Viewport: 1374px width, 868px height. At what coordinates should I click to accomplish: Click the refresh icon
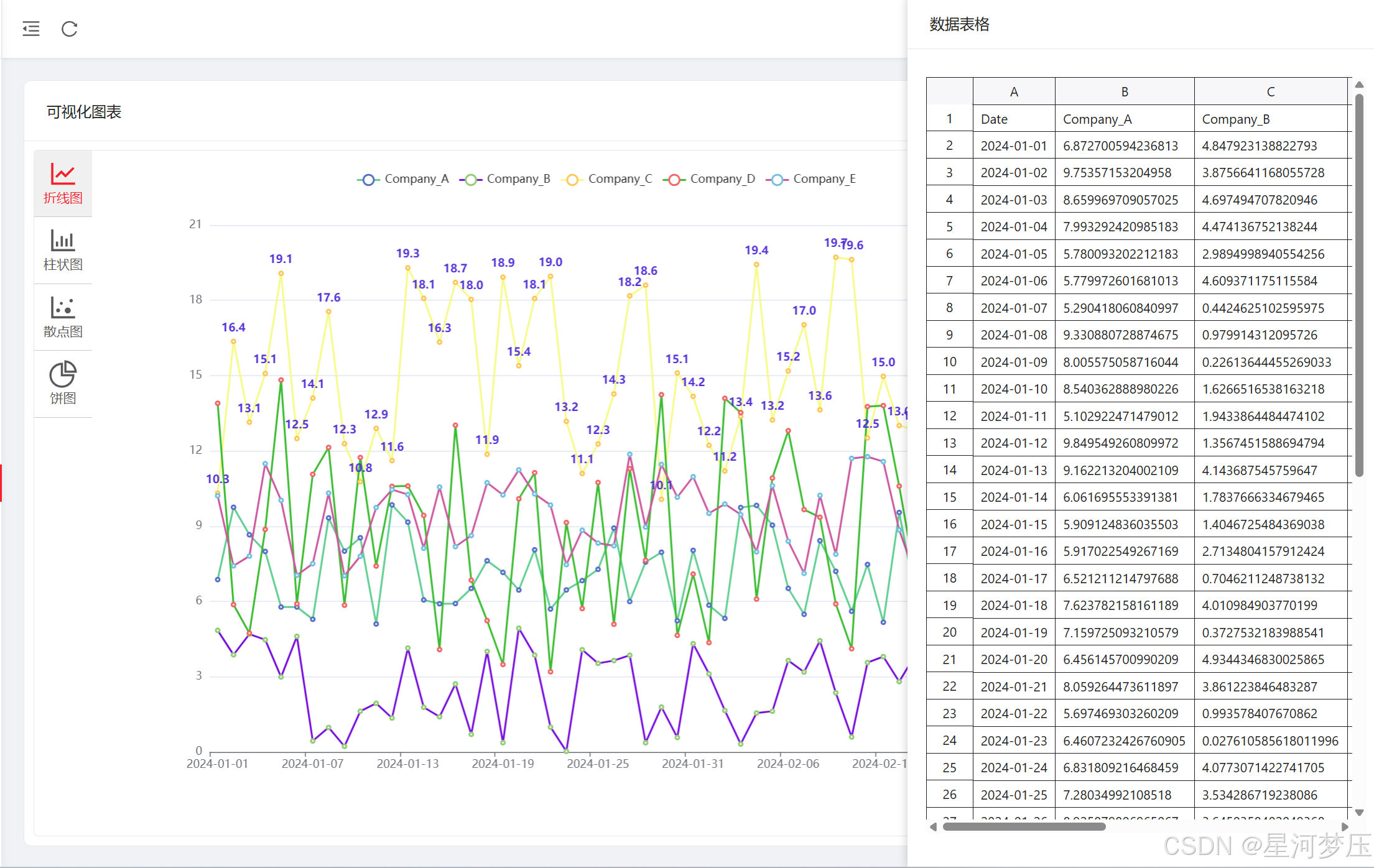[x=69, y=29]
